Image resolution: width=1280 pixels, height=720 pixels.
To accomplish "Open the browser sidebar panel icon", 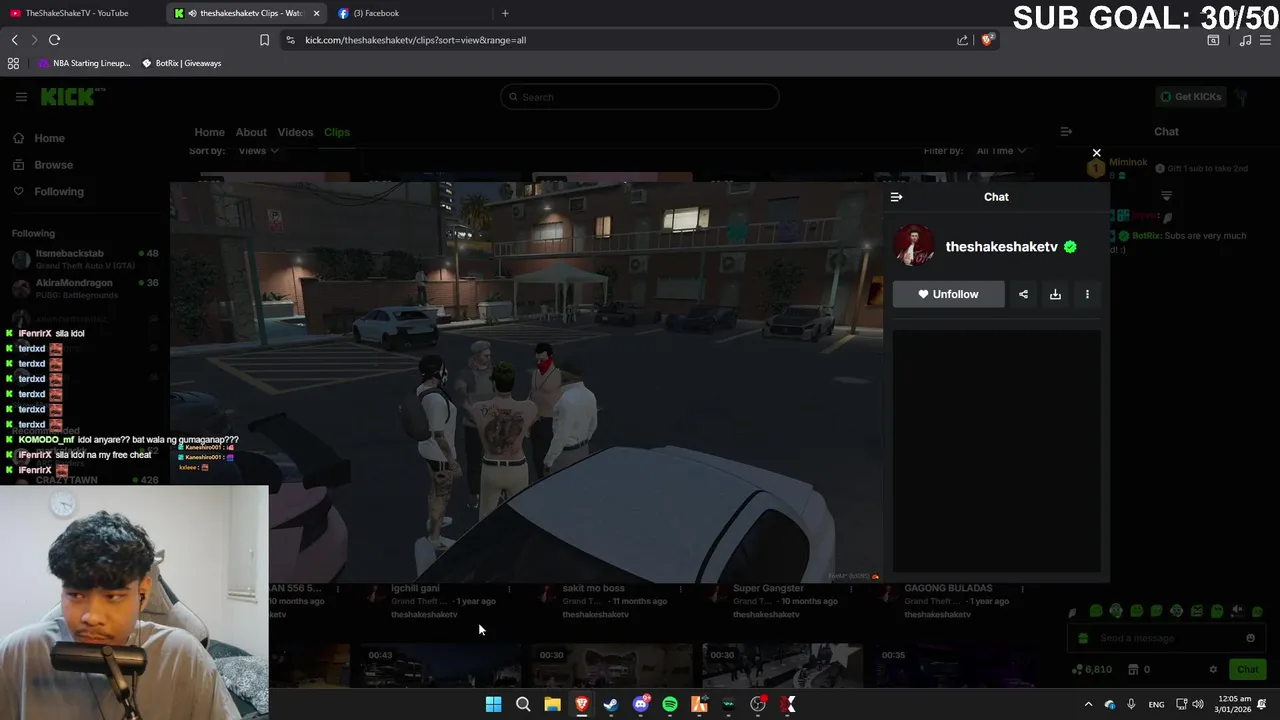I will point(1213,40).
